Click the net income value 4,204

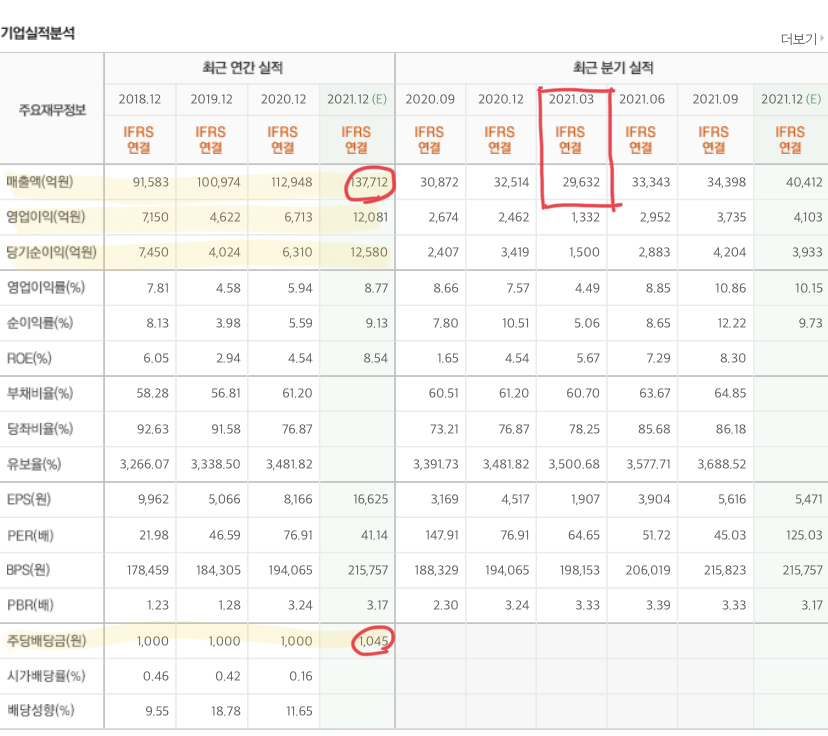tap(730, 252)
